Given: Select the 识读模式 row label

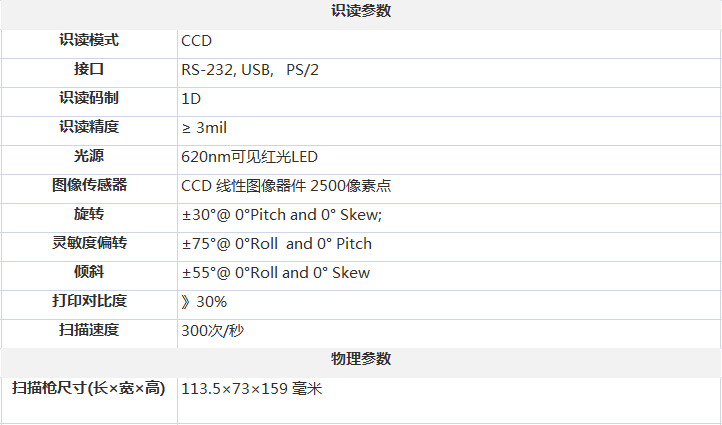Looking at the screenshot, I should pyautogui.click(x=89, y=41).
